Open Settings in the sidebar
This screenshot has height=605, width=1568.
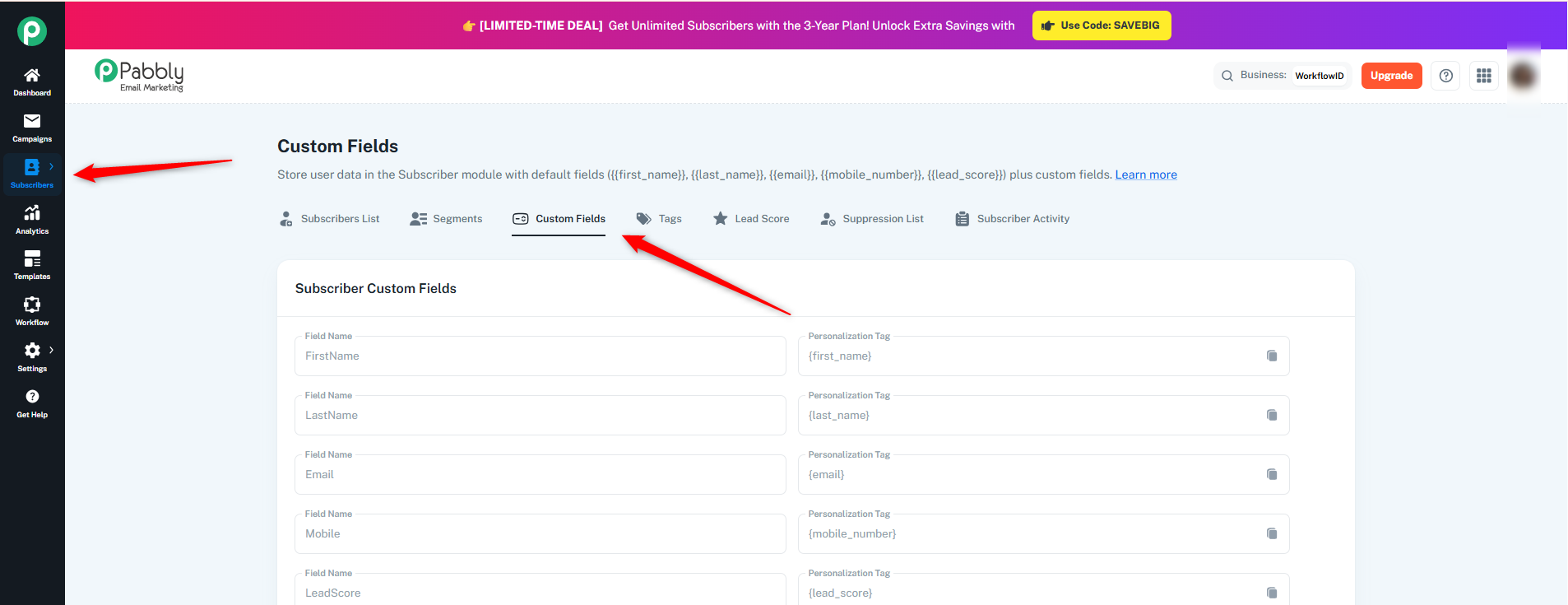pos(32,357)
